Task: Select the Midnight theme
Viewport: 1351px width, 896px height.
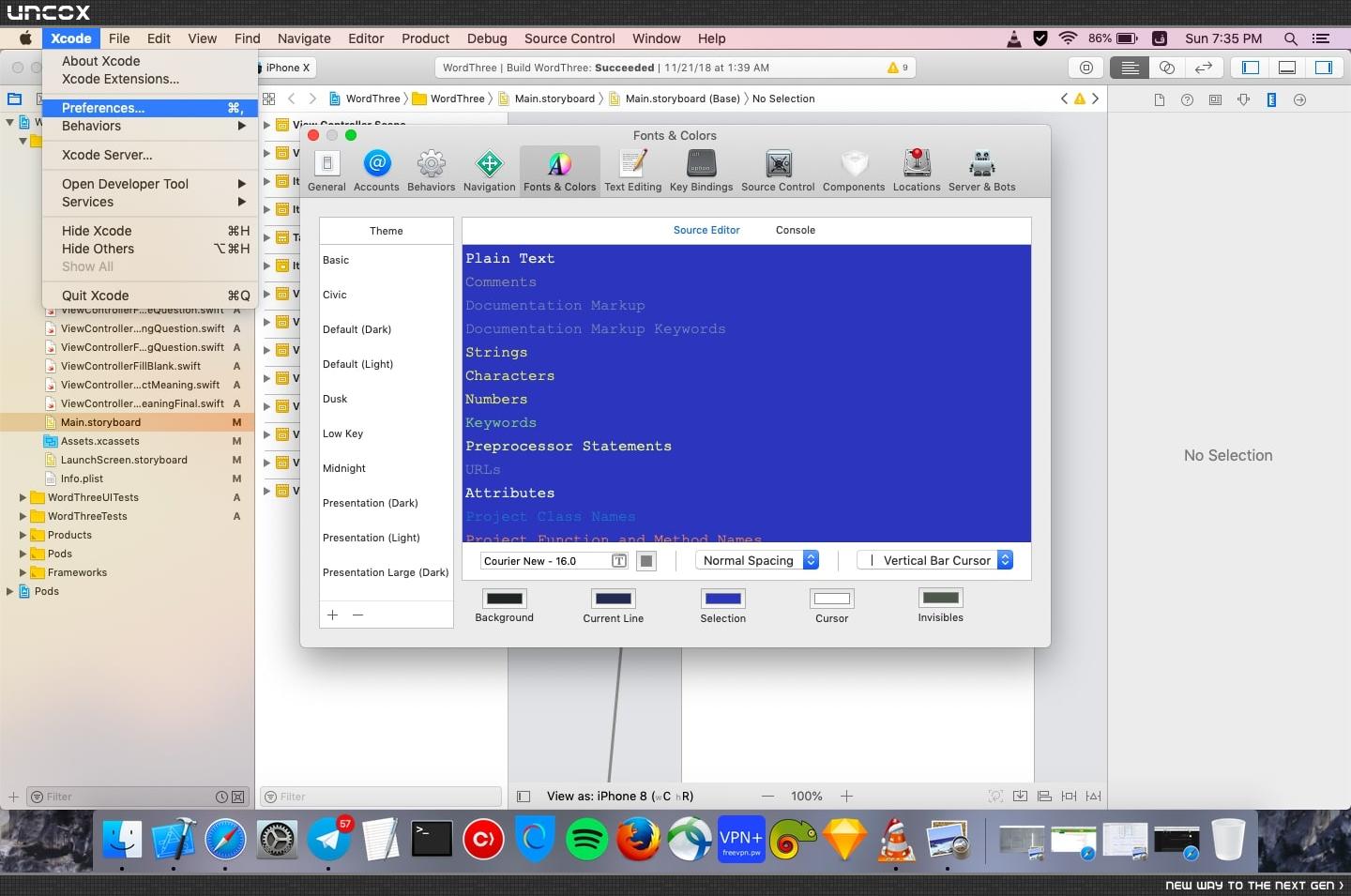Action: coord(386,468)
